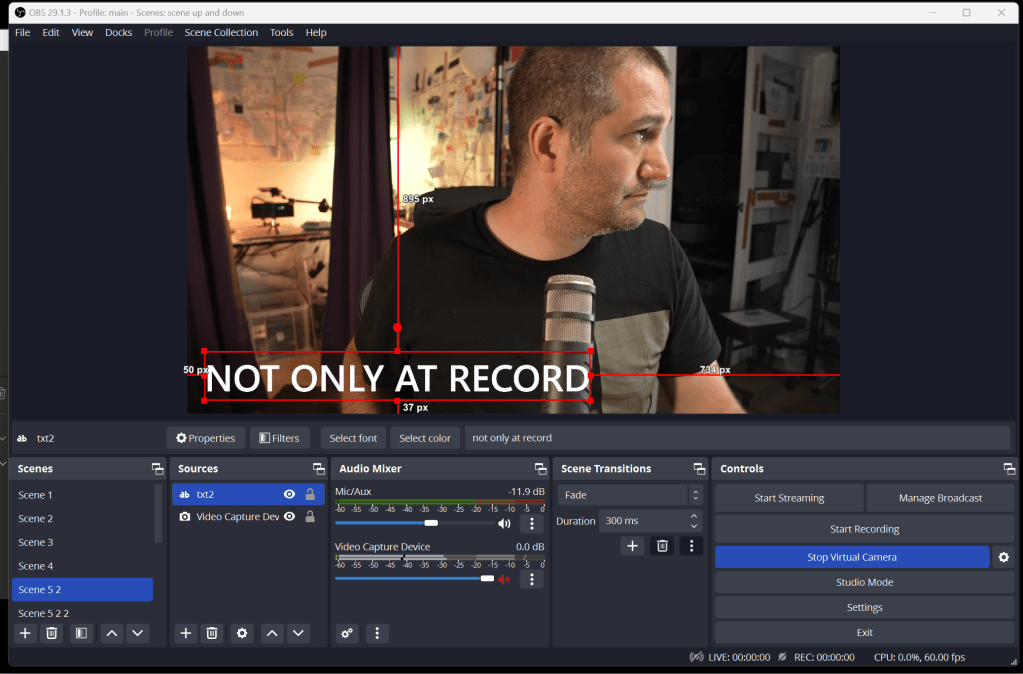Enter Studio Mode
The height and width of the screenshot is (674, 1023).
(864, 582)
